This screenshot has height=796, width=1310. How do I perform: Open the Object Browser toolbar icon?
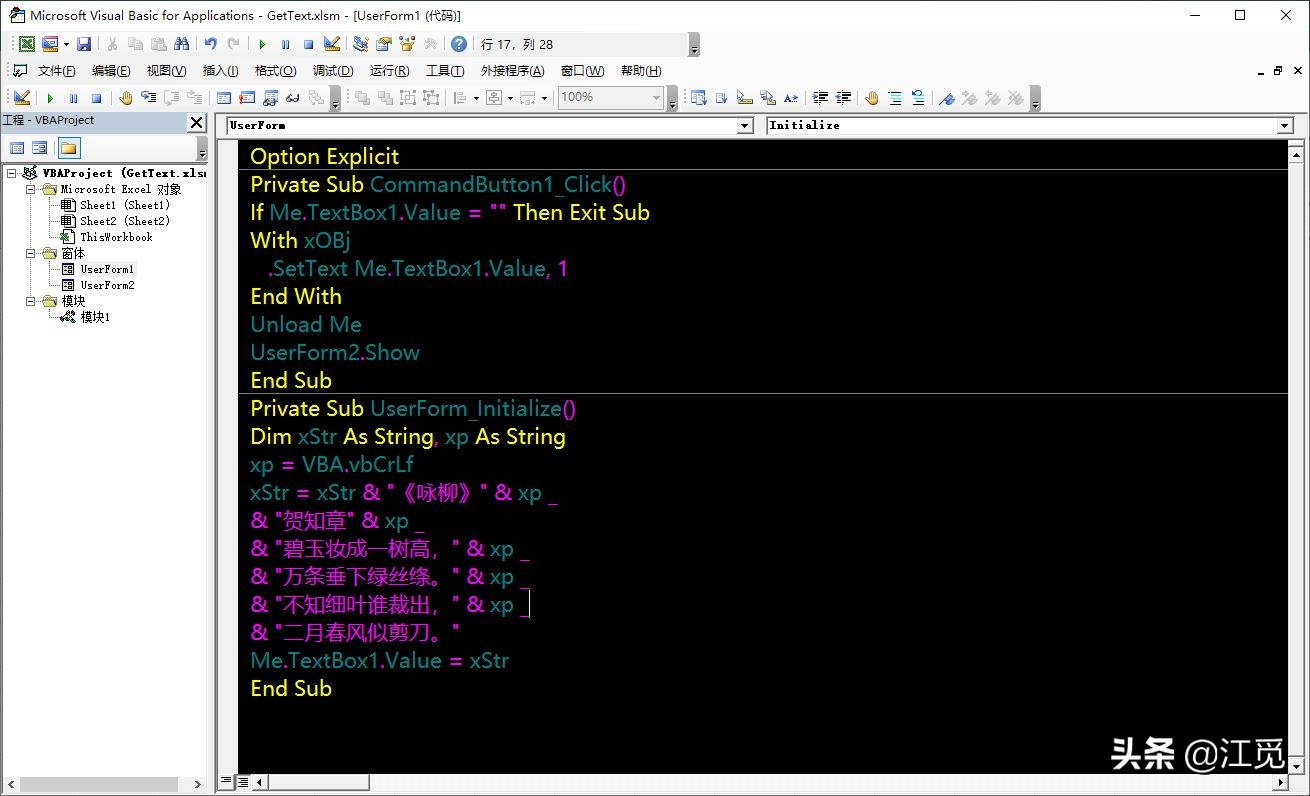pyautogui.click(x=407, y=44)
